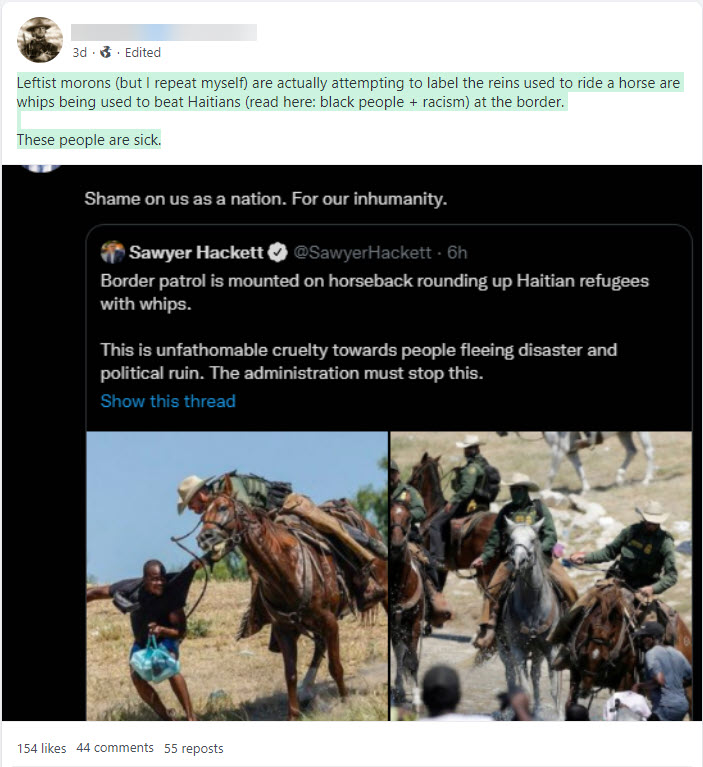703x767 pixels.
Task: Click the quoted tweet's "6h" timestamp
Action: [457, 253]
